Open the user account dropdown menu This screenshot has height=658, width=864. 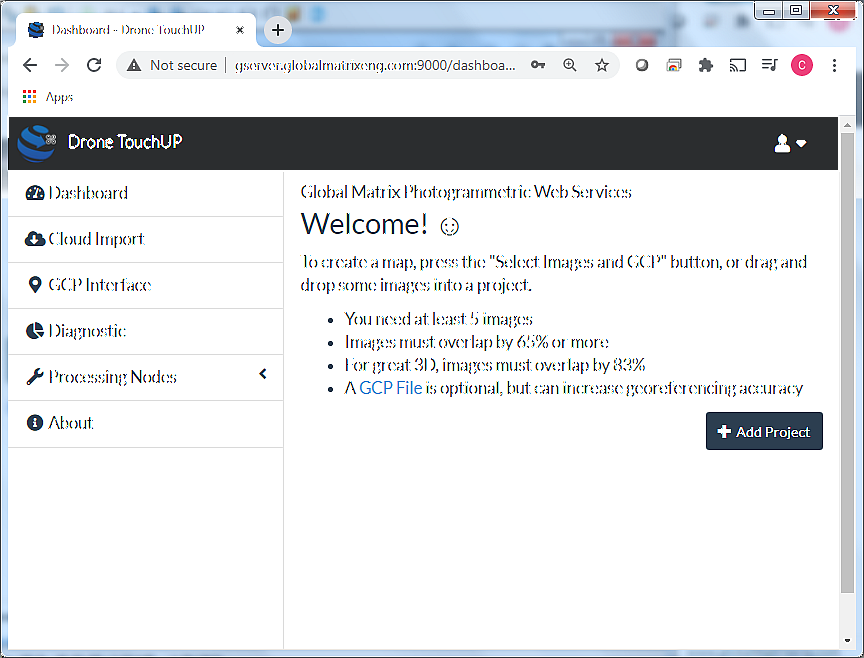790,144
